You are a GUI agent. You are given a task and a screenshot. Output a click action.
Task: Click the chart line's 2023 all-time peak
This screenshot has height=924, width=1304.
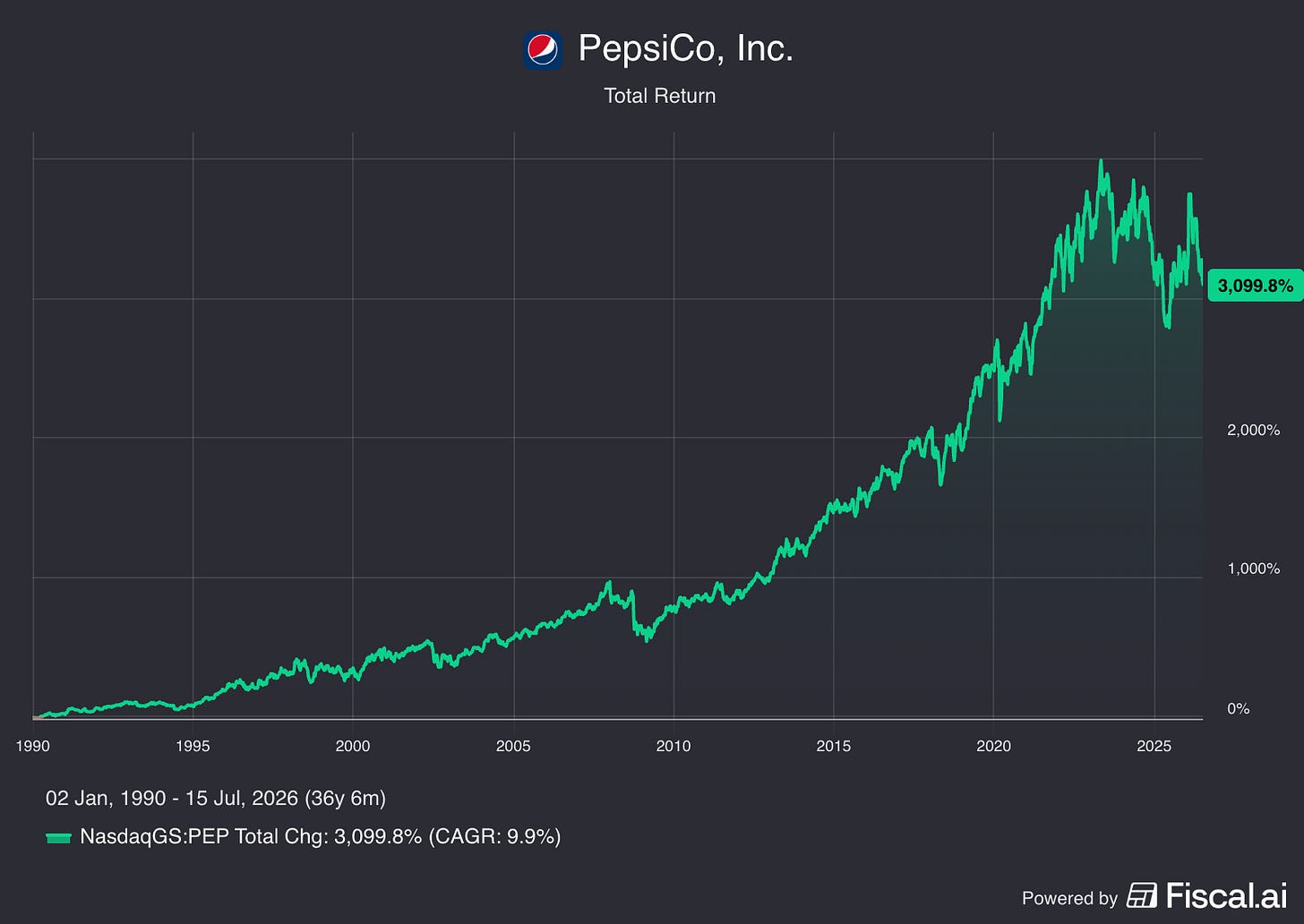click(x=1101, y=162)
